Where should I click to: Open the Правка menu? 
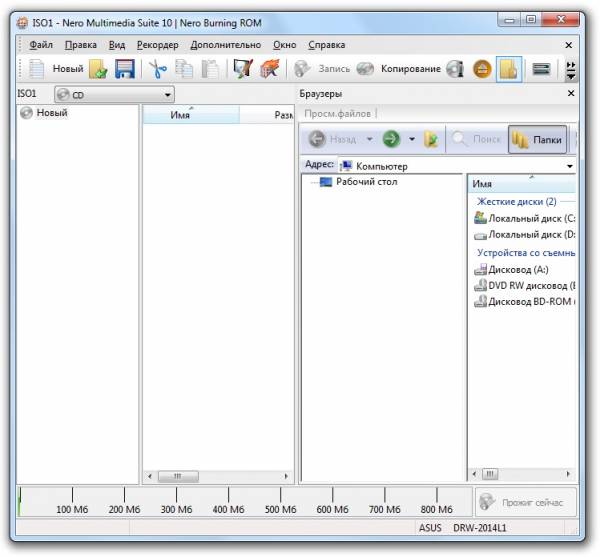[81, 45]
